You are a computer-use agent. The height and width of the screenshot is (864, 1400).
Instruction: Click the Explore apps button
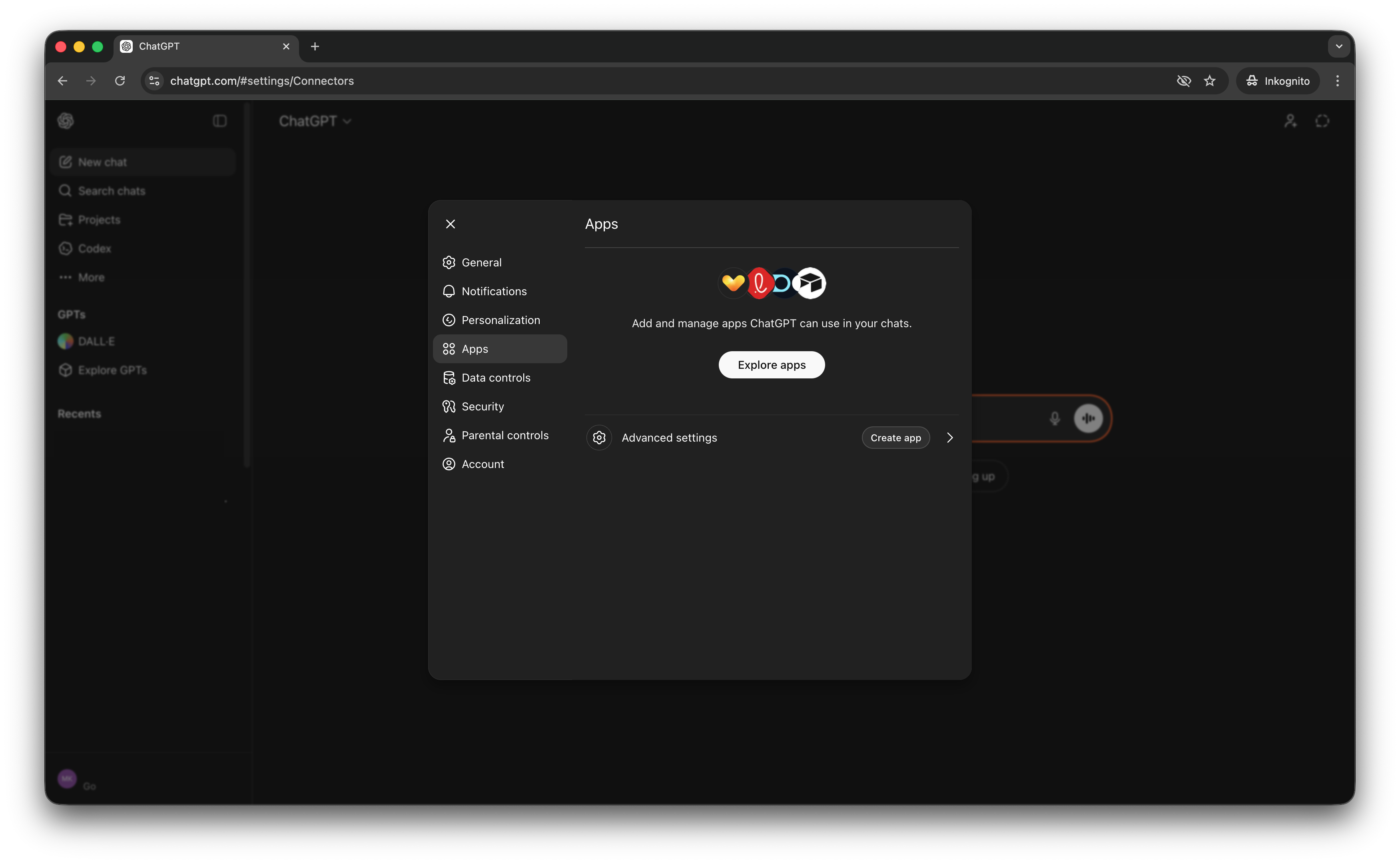(772, 364)
